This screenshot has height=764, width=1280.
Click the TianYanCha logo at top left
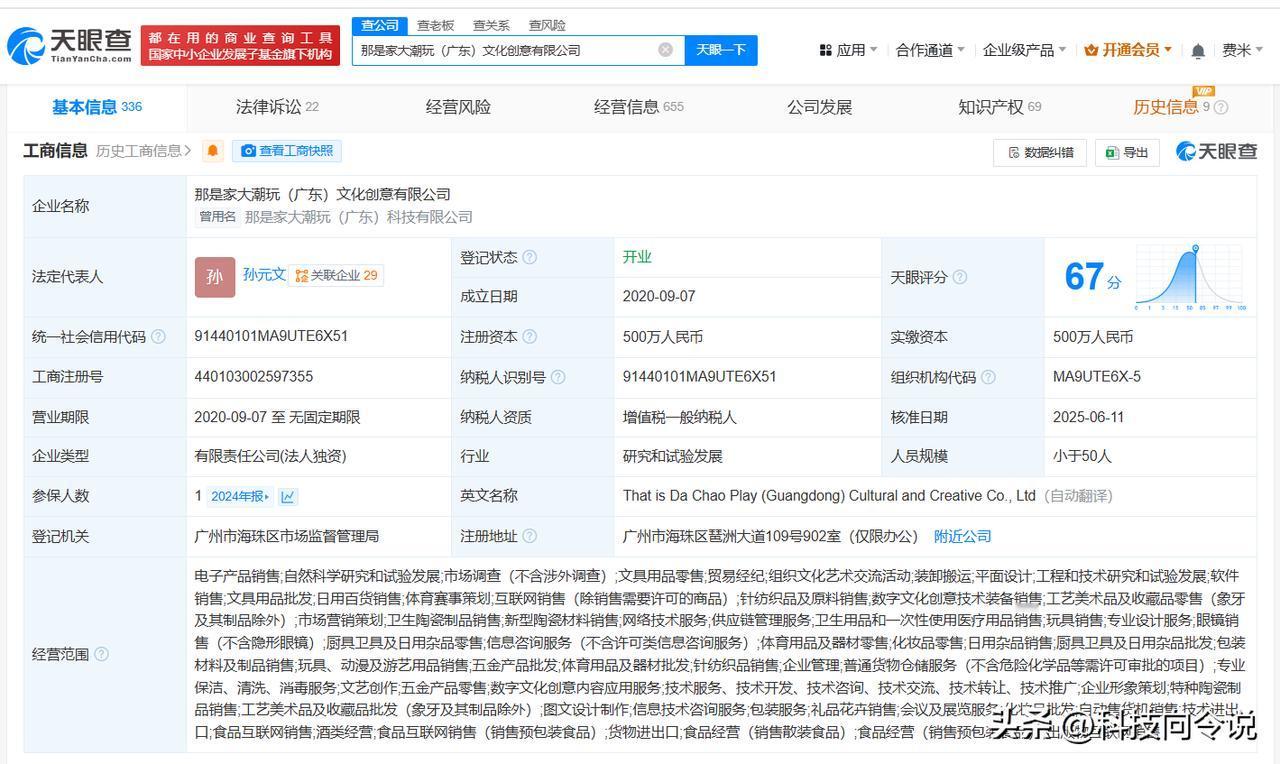(69, 45)
